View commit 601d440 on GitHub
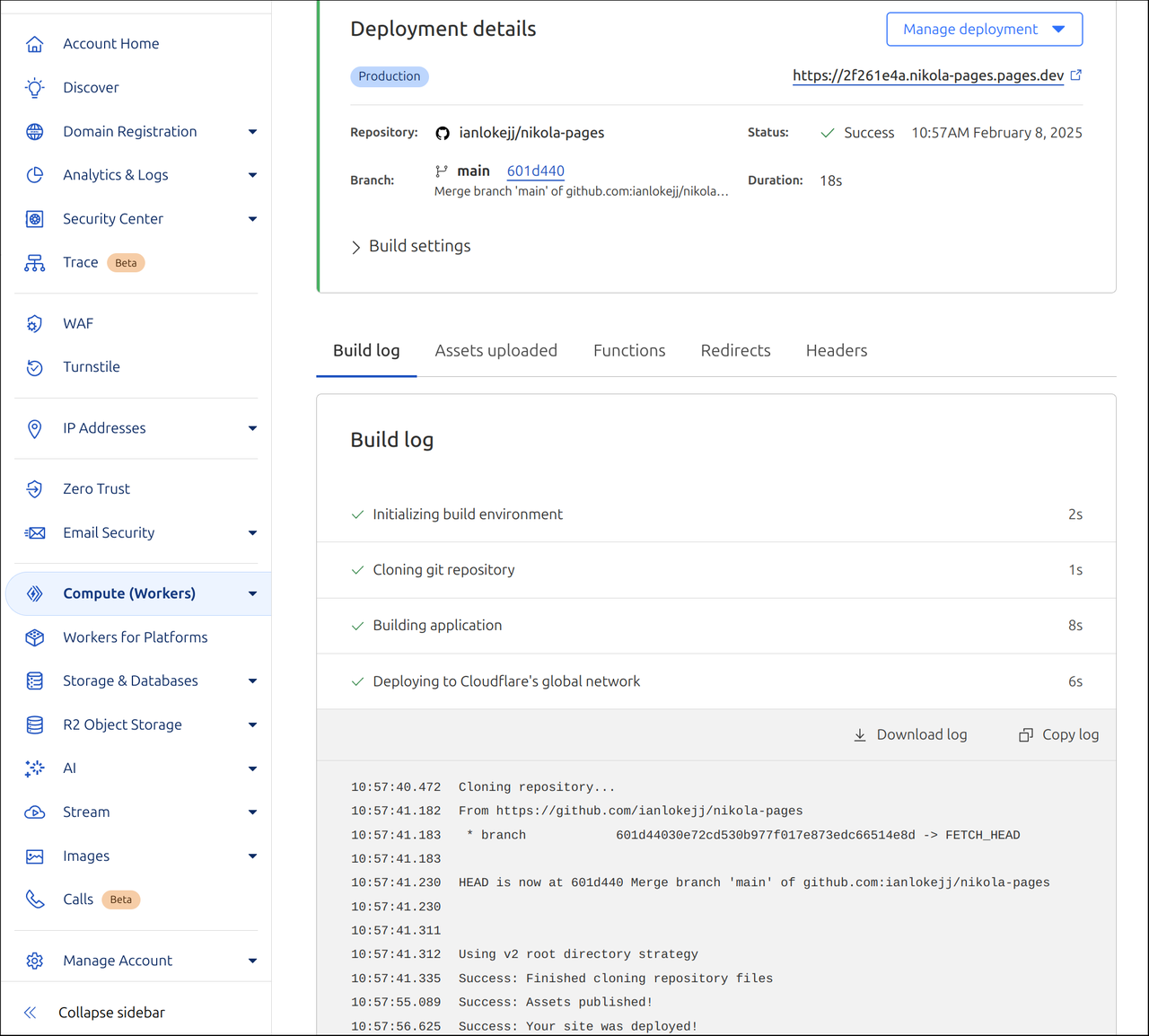 535,171
